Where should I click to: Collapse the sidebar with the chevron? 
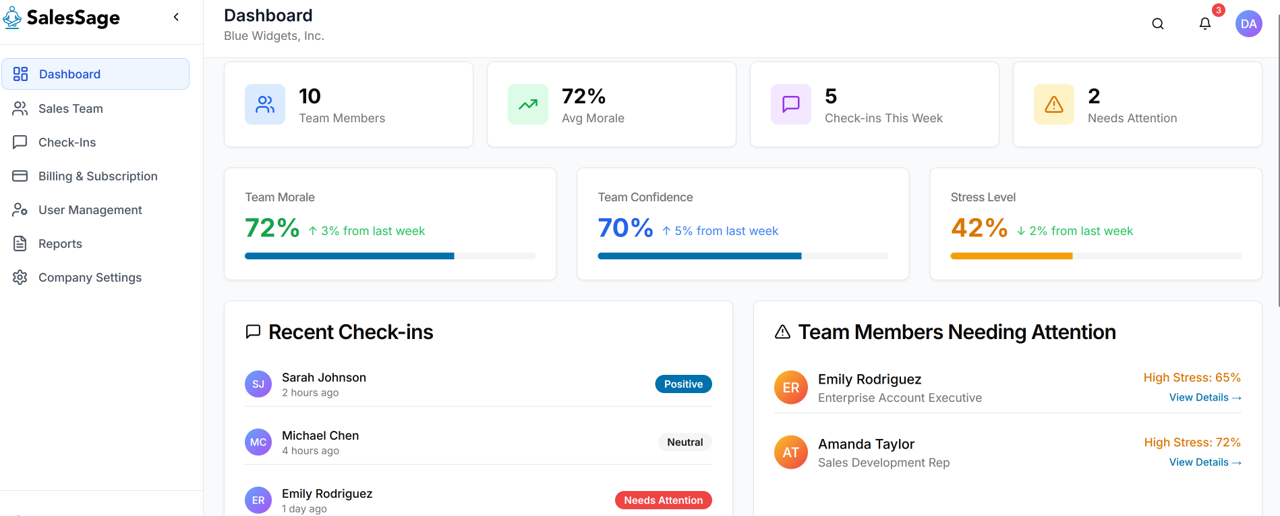(177, 17)
